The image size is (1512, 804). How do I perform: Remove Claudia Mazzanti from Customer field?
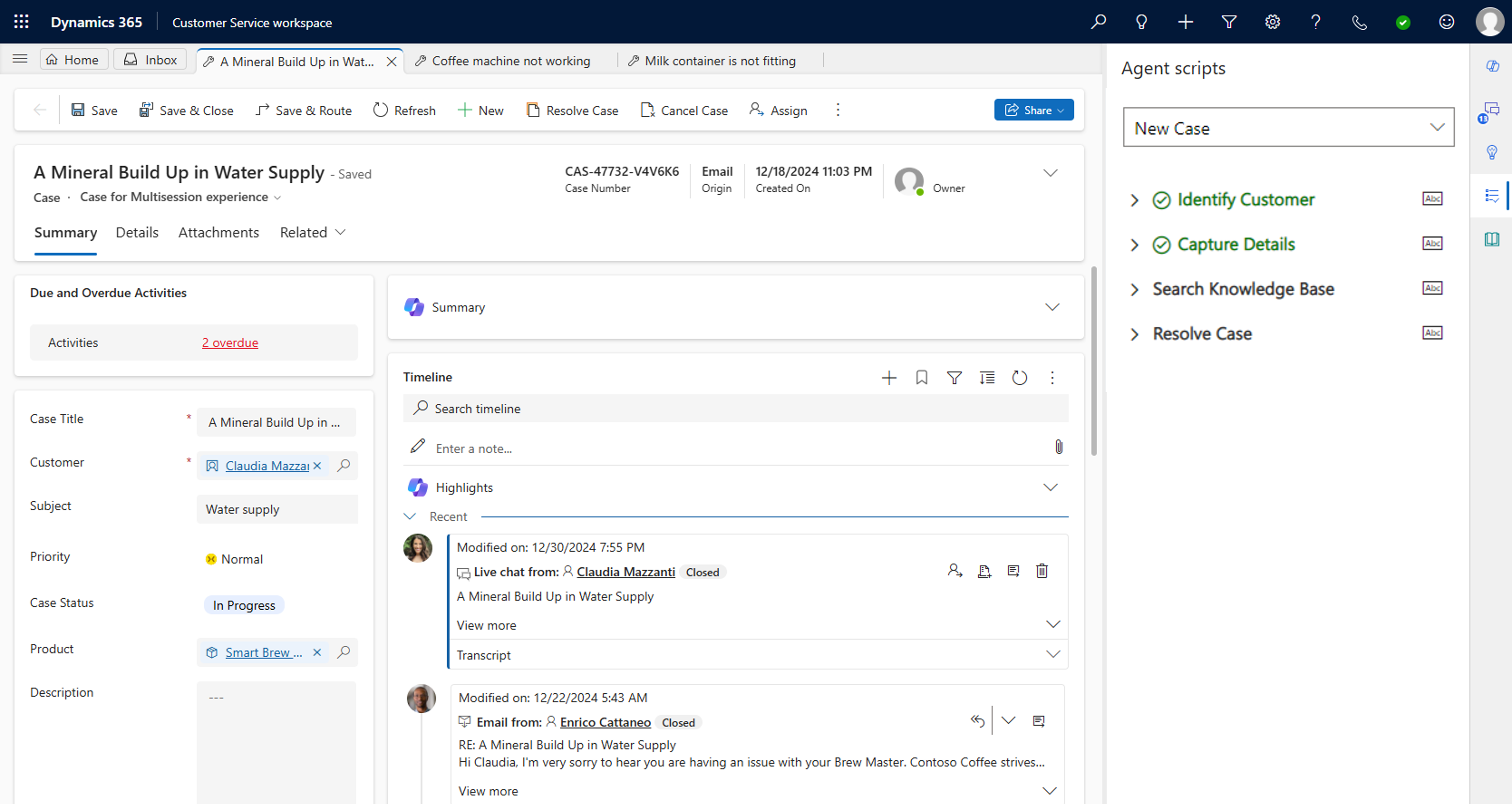click(x=317, y=466)
